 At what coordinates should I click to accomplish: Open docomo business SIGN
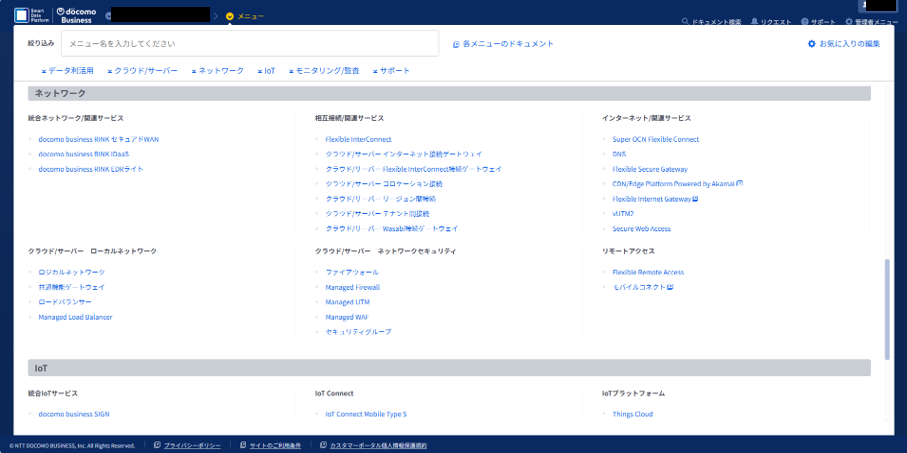(x=74, y=414)
